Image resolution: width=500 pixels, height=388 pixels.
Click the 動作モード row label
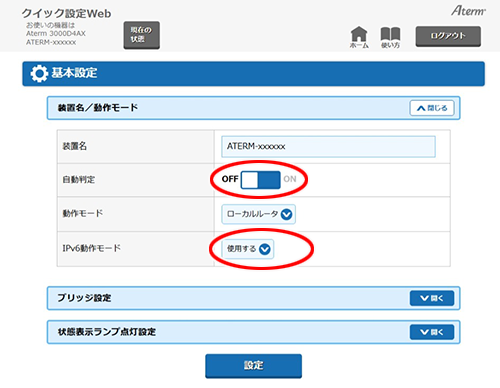coord(83,213)
